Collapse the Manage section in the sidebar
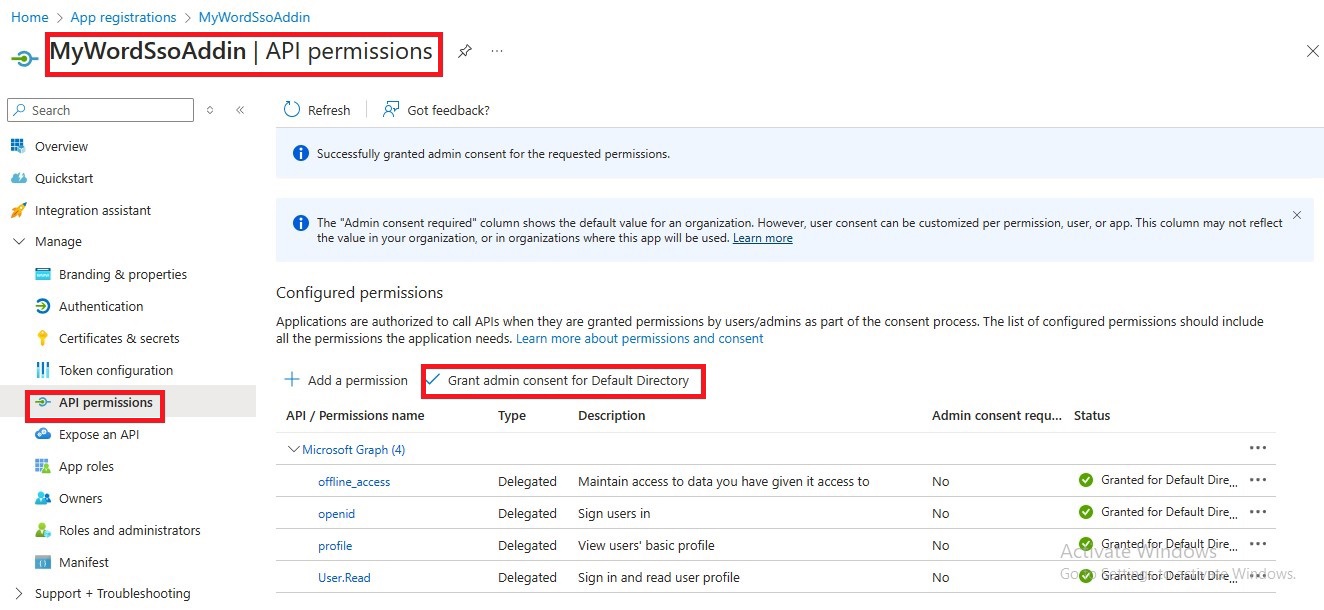The width and height of the screenshot is (1324, 610). tap(19, 242)
